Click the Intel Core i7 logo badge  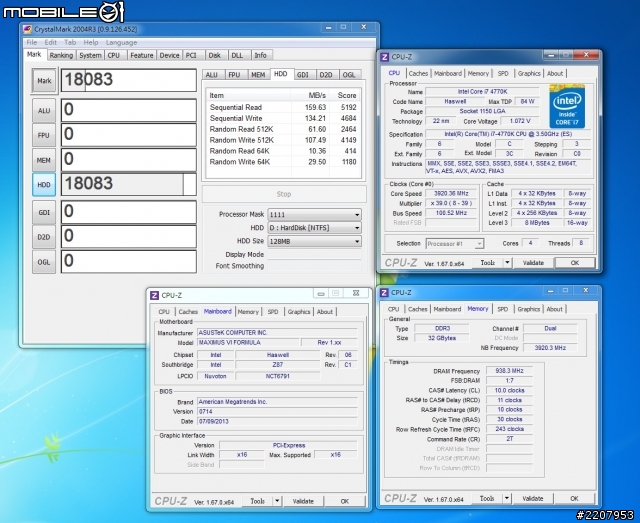click(567, 107)
